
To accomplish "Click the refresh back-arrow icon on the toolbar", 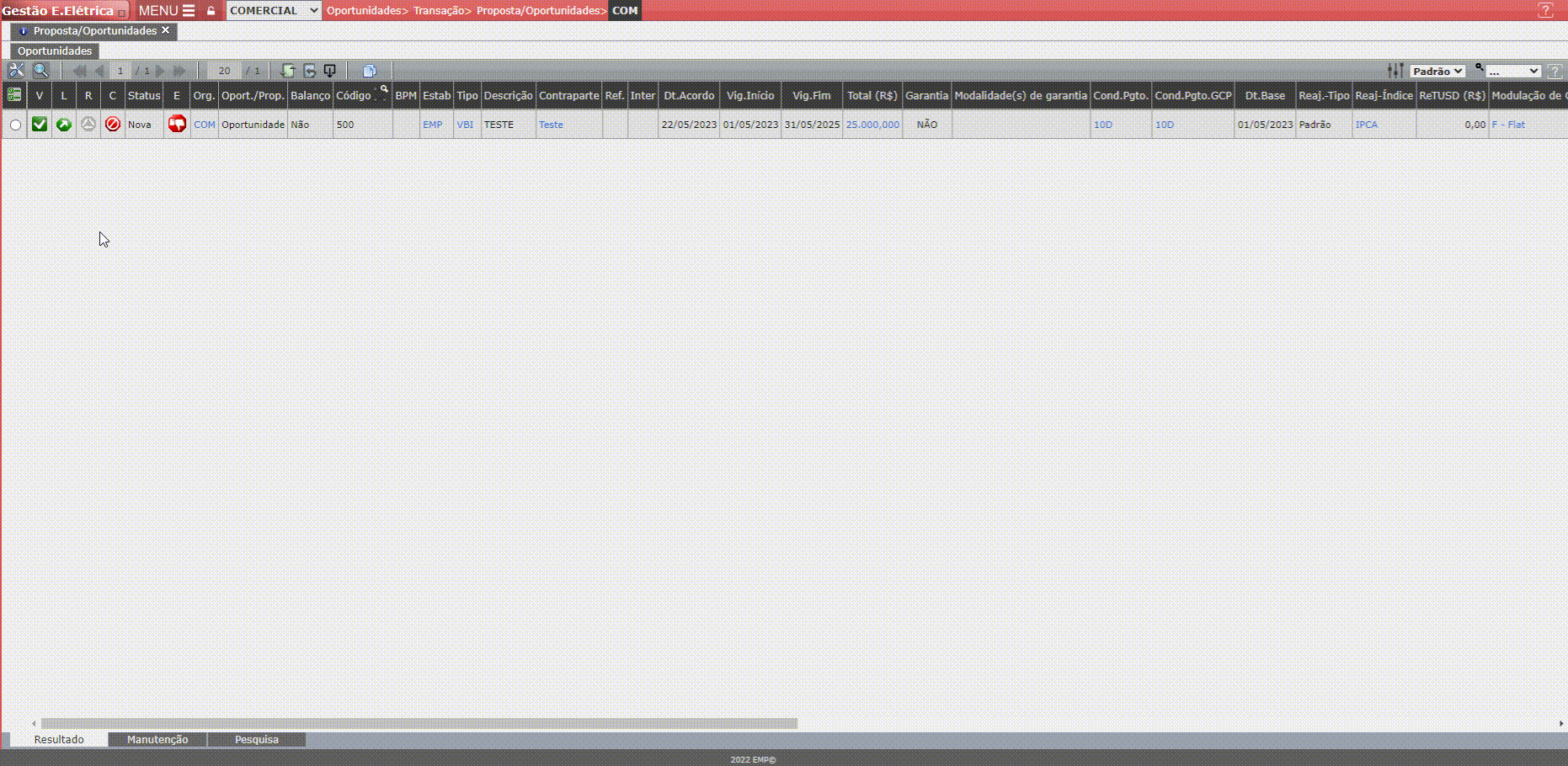I will (309, 71).
